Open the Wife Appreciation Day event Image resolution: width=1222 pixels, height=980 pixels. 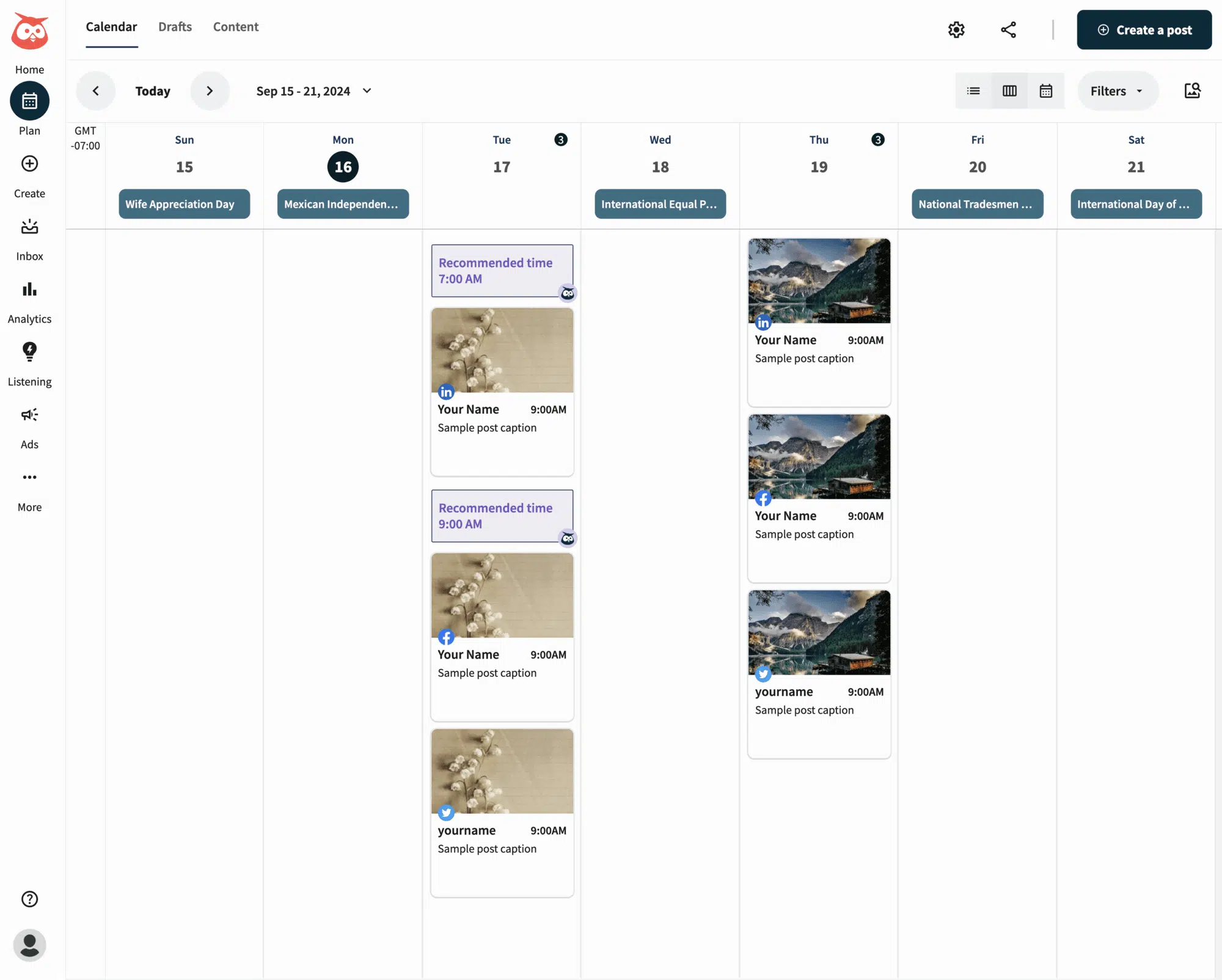pos(185,204)
